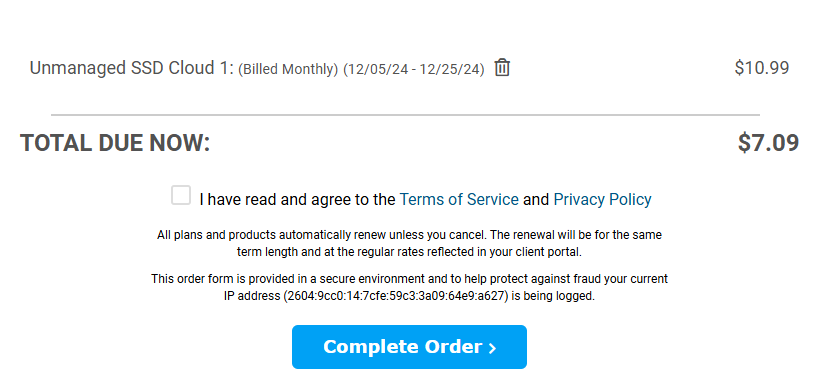
Task: Click the 'I have read and agree' label
Action: pyautogui.click(x=297, y=200)
